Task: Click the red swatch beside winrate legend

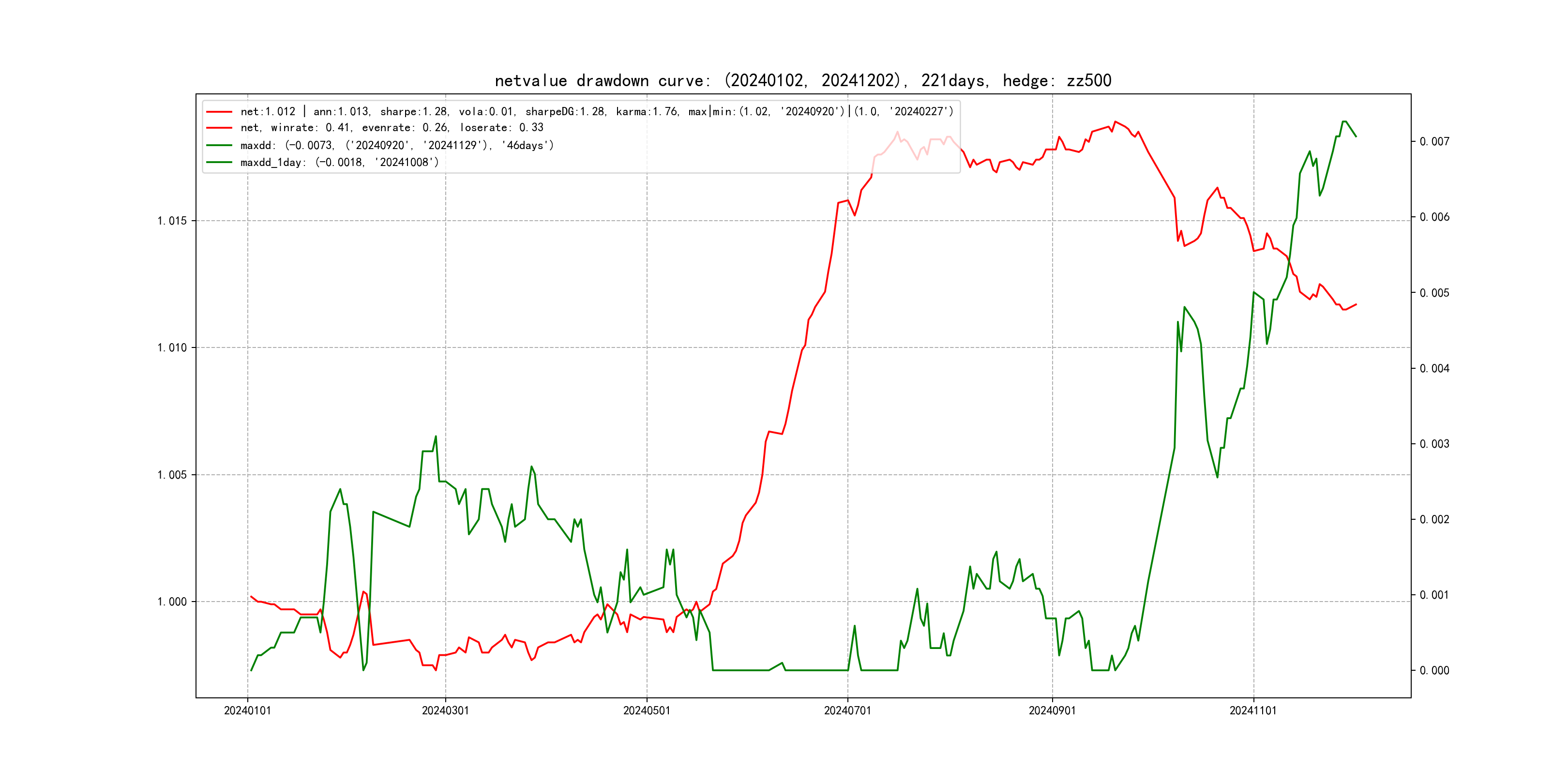Action: coord(219,128)
